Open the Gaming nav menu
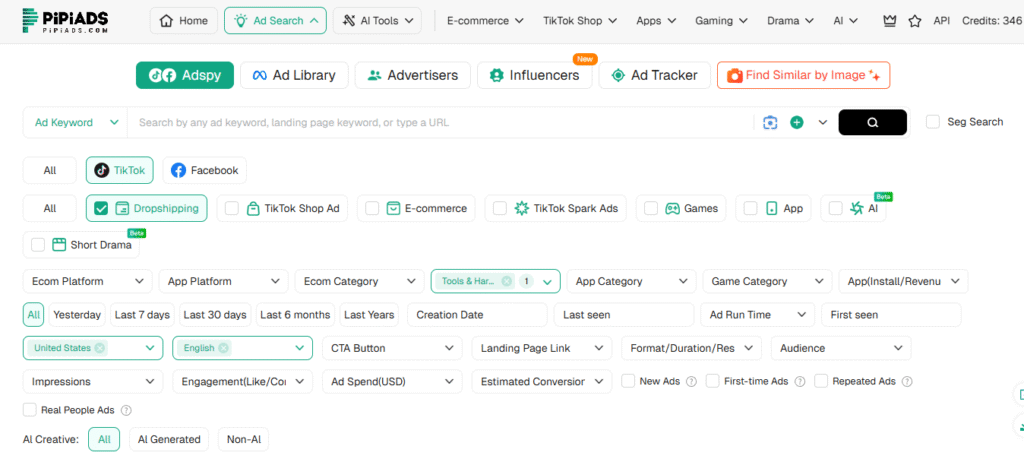Screen dimensions: 1024x462 click(722, 21)
